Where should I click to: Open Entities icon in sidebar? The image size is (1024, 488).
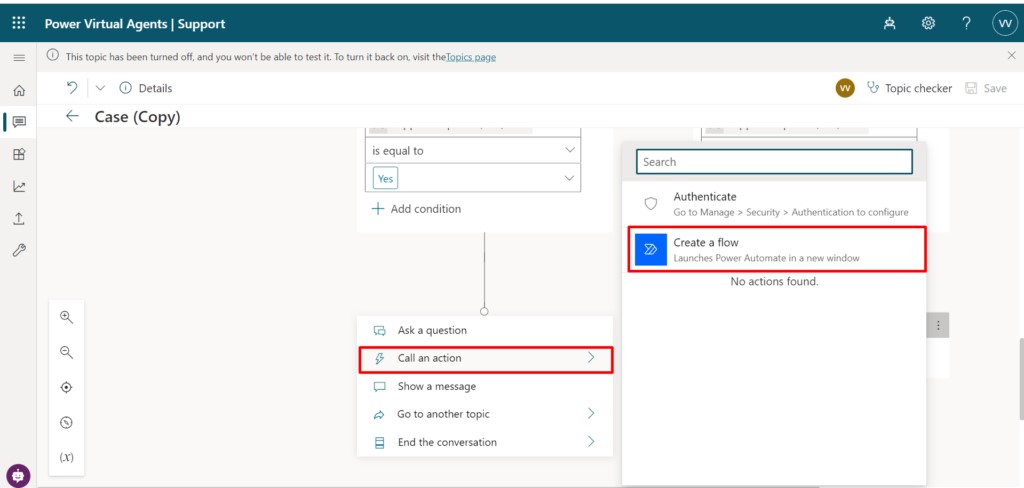pyautogui.click(x=19, y=154)
